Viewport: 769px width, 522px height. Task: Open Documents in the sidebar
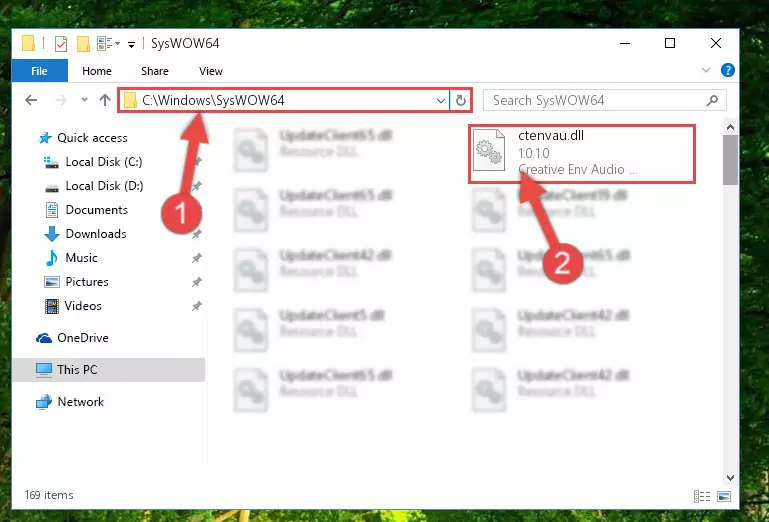97,210
